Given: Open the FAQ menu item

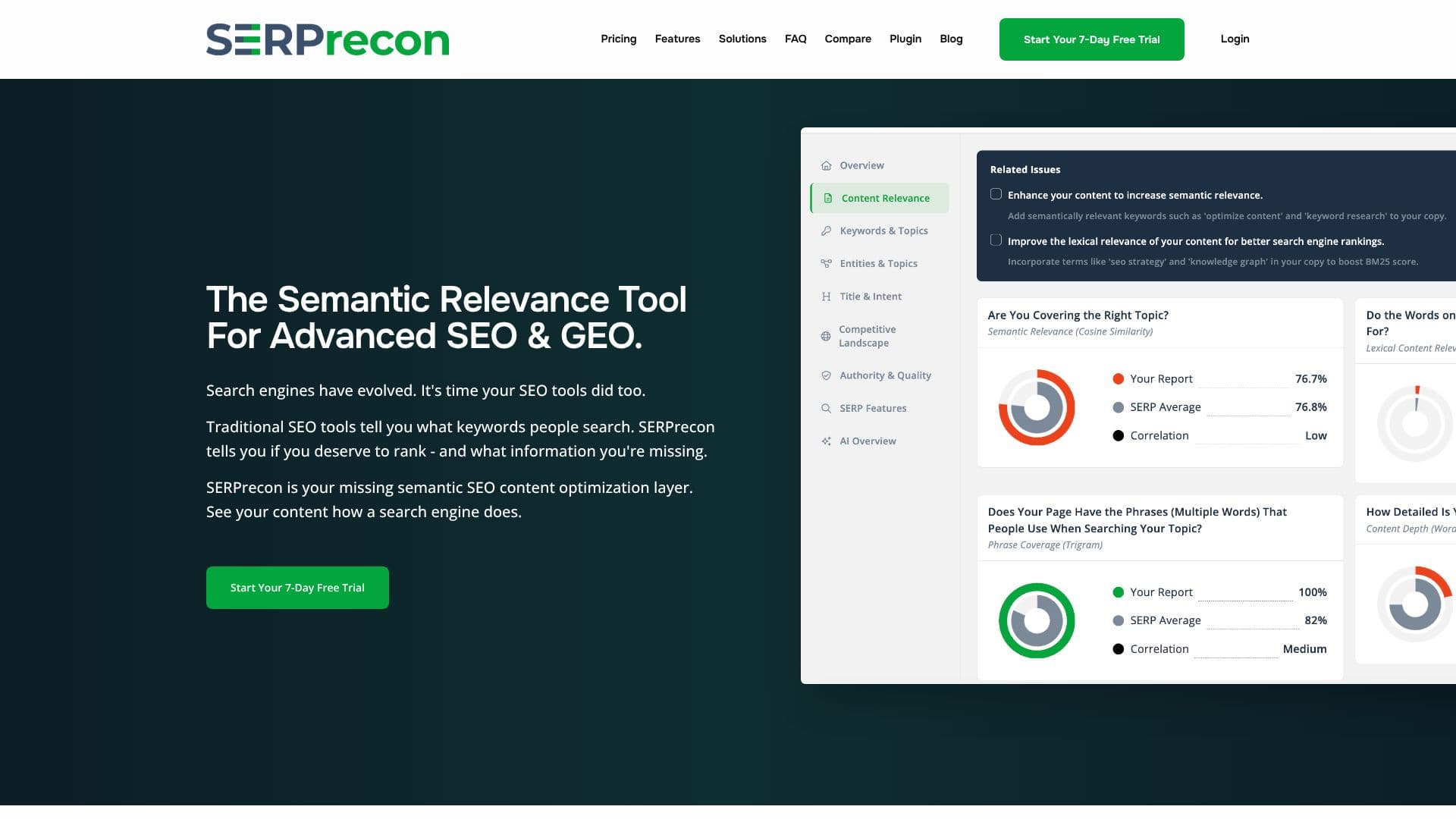Looking at the screenshot, I should tap(795, 39).
